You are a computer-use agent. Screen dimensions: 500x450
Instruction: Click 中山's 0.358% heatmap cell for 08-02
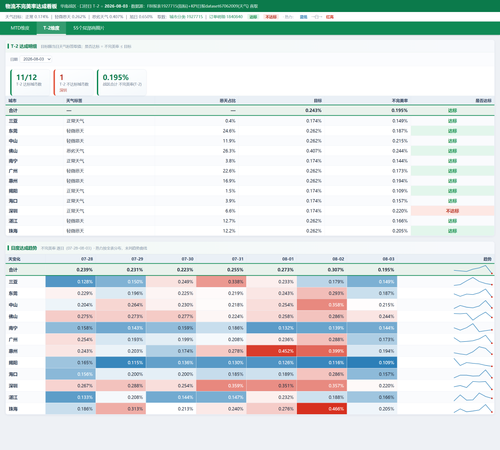(322, 305)
